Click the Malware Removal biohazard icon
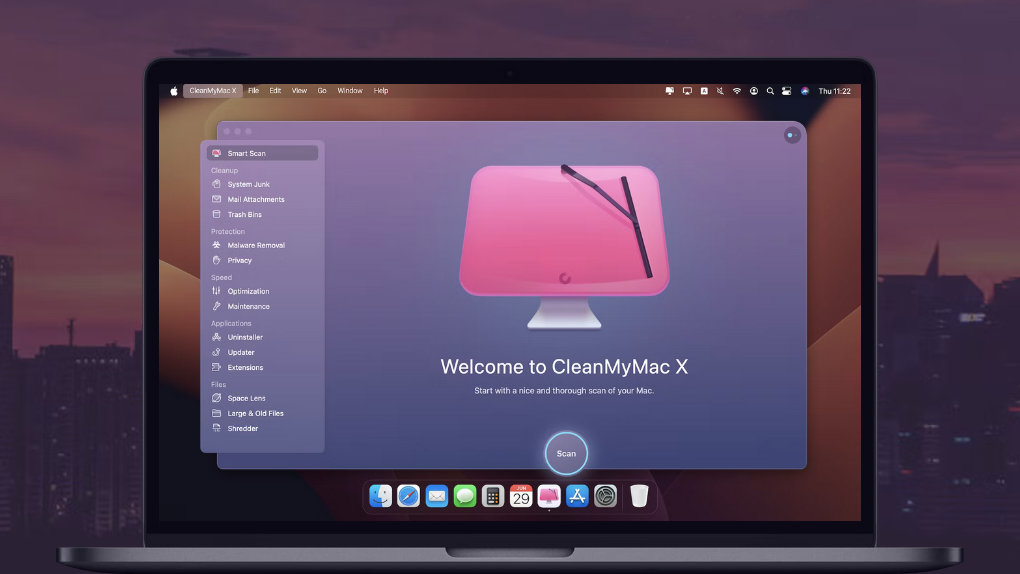This screenshot has height=574, width=1020. pos(217,245)
